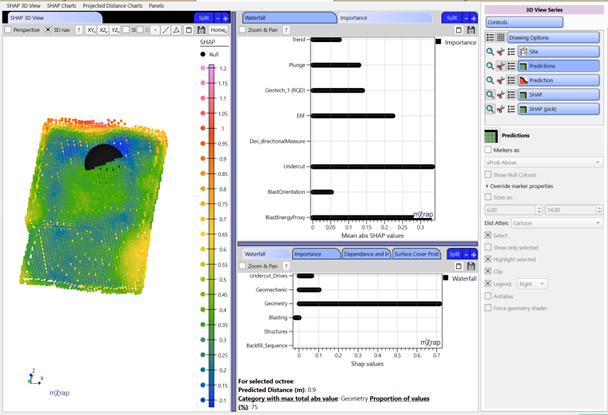Click the Home view button
The height and width of the screenshot is (415, 608).
pyautogui.click(x=218, y=30)
